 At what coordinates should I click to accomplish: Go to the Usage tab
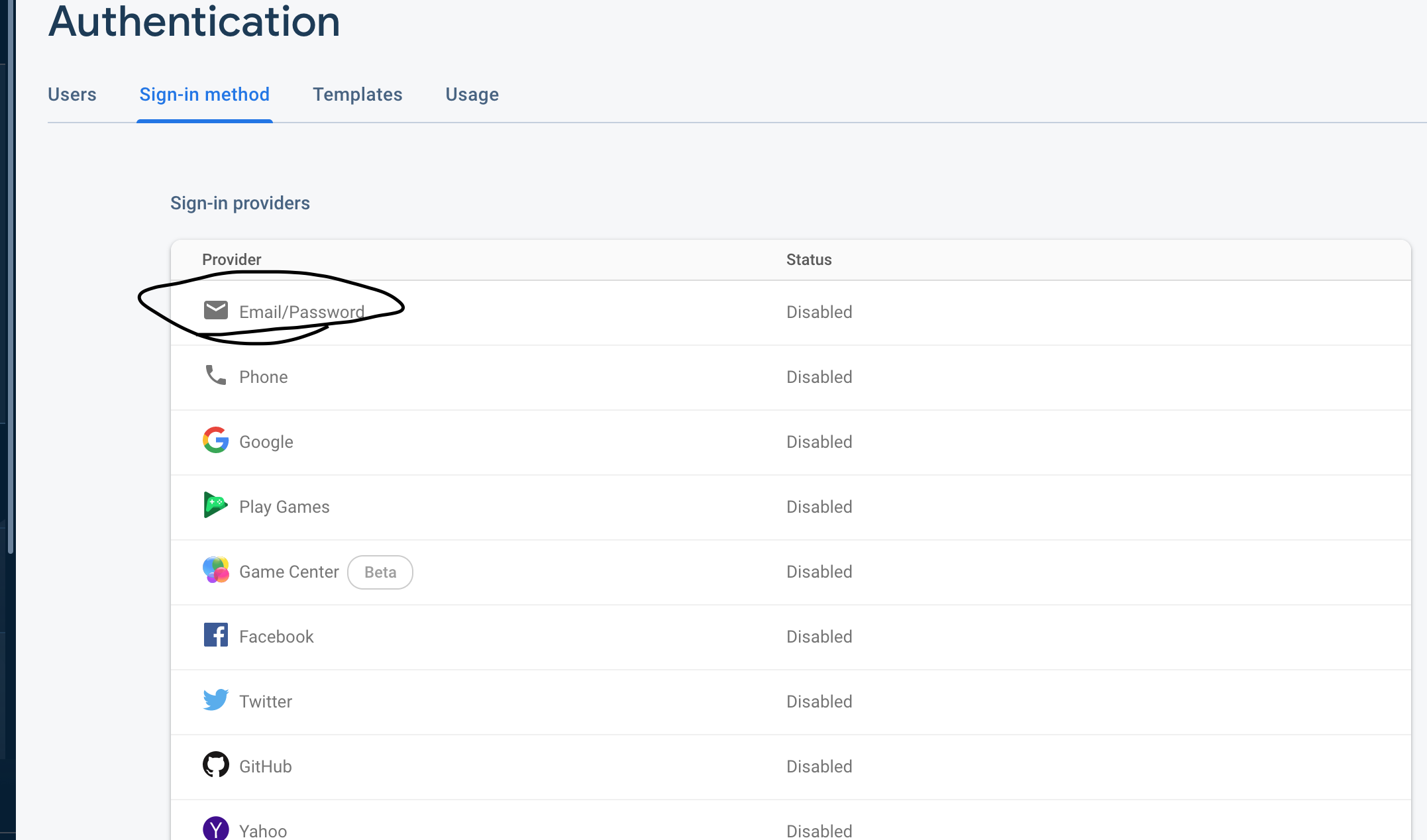(x=472, y=95)
